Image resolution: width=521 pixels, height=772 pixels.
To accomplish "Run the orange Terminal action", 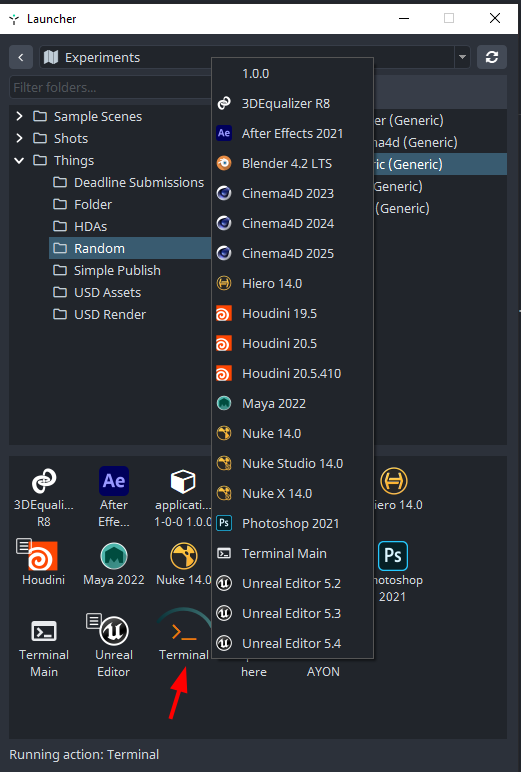I will tap(183, 631).
